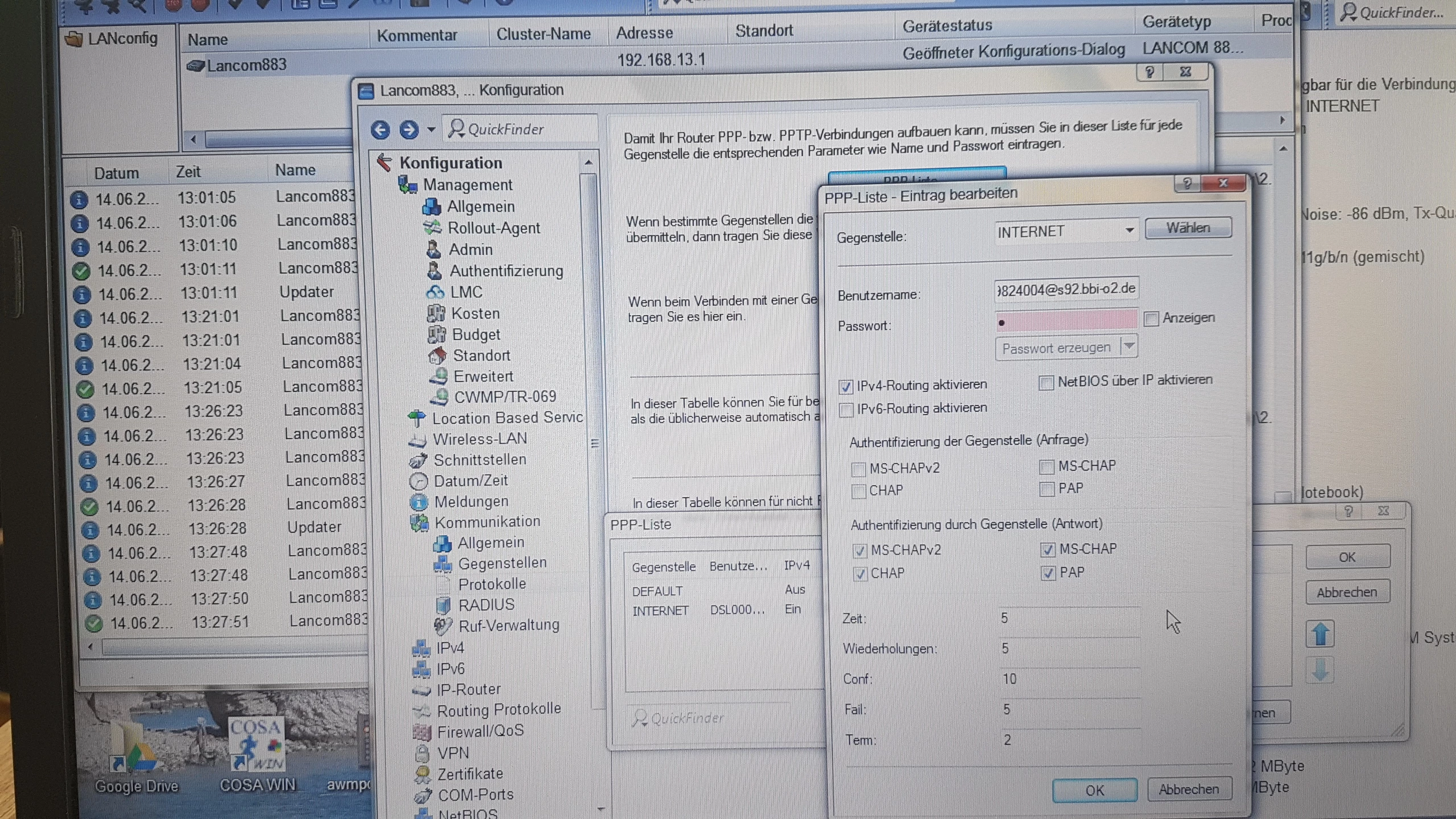Toggle IPv6-Routing aktivieren checkbox
This screenshot has width=1456, height=819.
pyautogui.click(x=846, y=410)
